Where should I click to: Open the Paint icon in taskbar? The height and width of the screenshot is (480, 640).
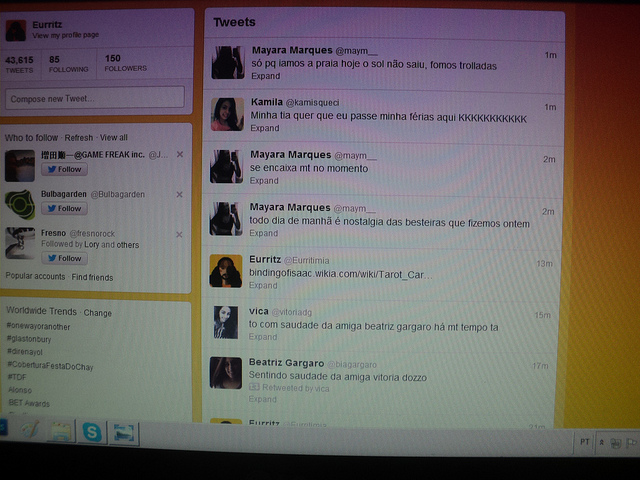pyautogui.click(x=29, y=429)
